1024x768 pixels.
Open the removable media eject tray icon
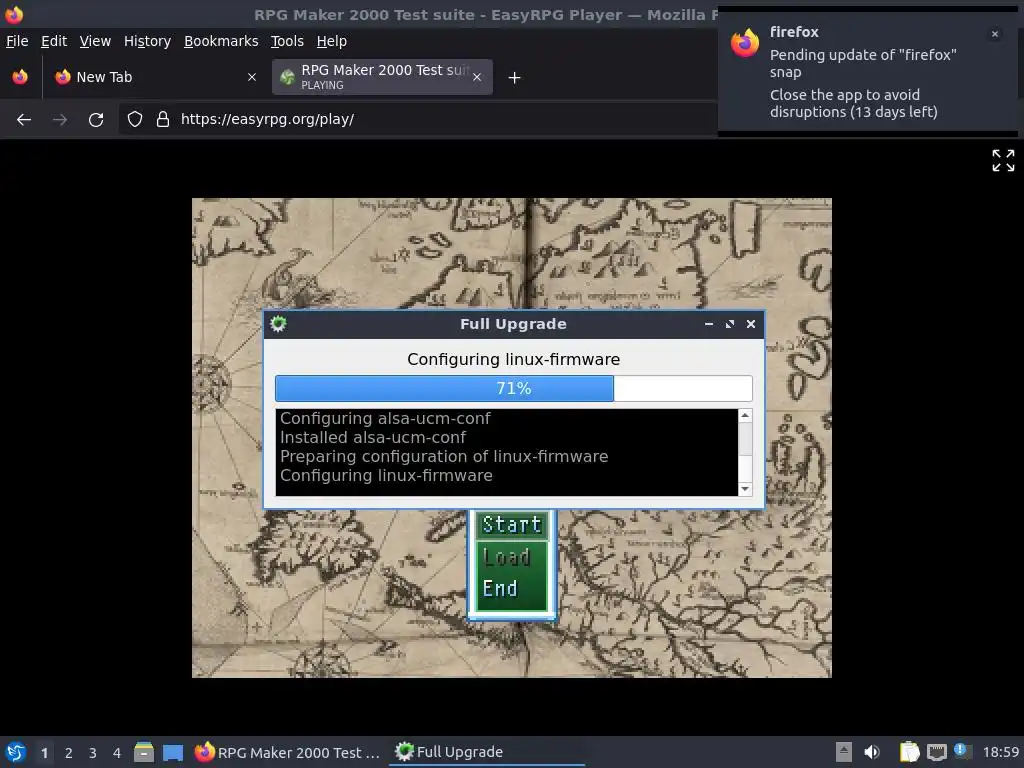point(844,752)
